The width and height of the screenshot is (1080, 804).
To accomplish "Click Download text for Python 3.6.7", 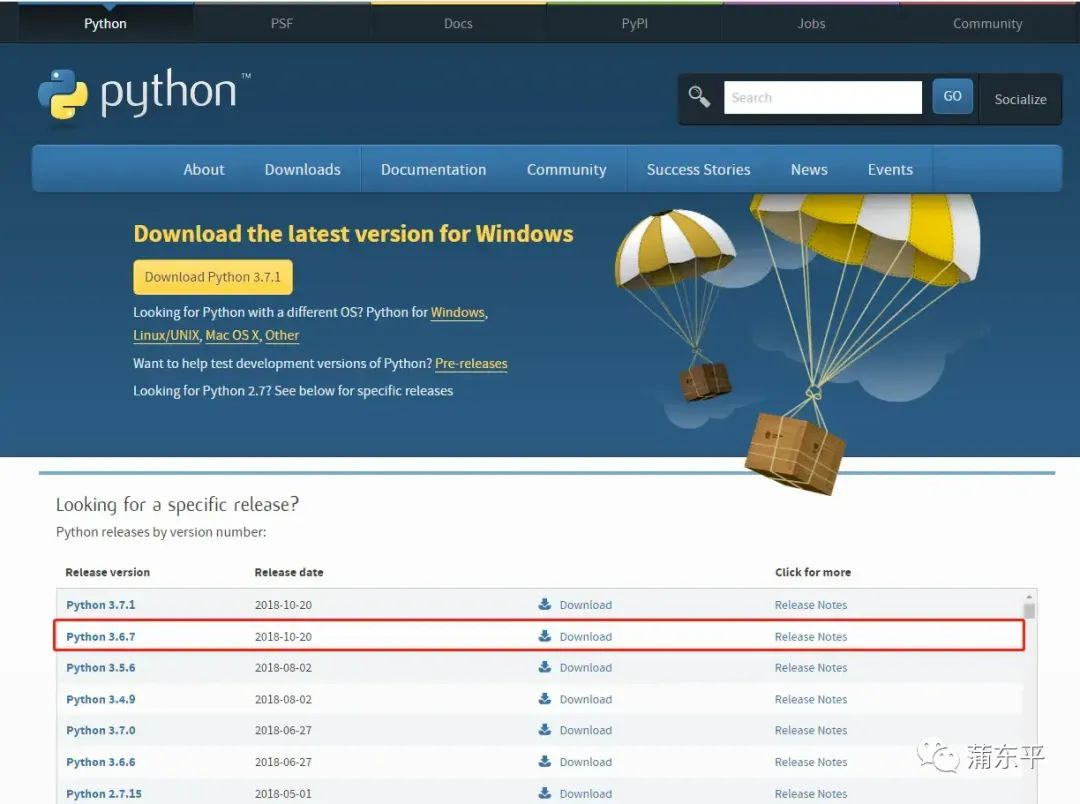I will point(585,637).
